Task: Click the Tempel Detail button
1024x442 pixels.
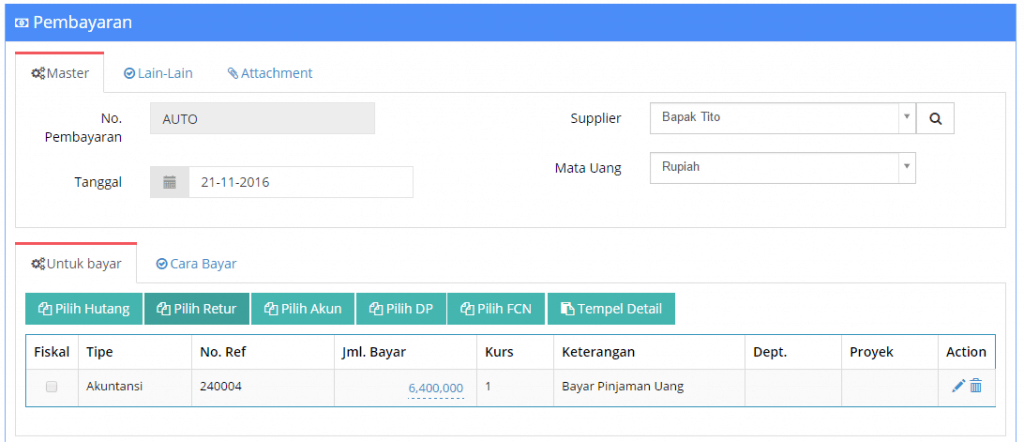Action: click(x=611, y=309)
